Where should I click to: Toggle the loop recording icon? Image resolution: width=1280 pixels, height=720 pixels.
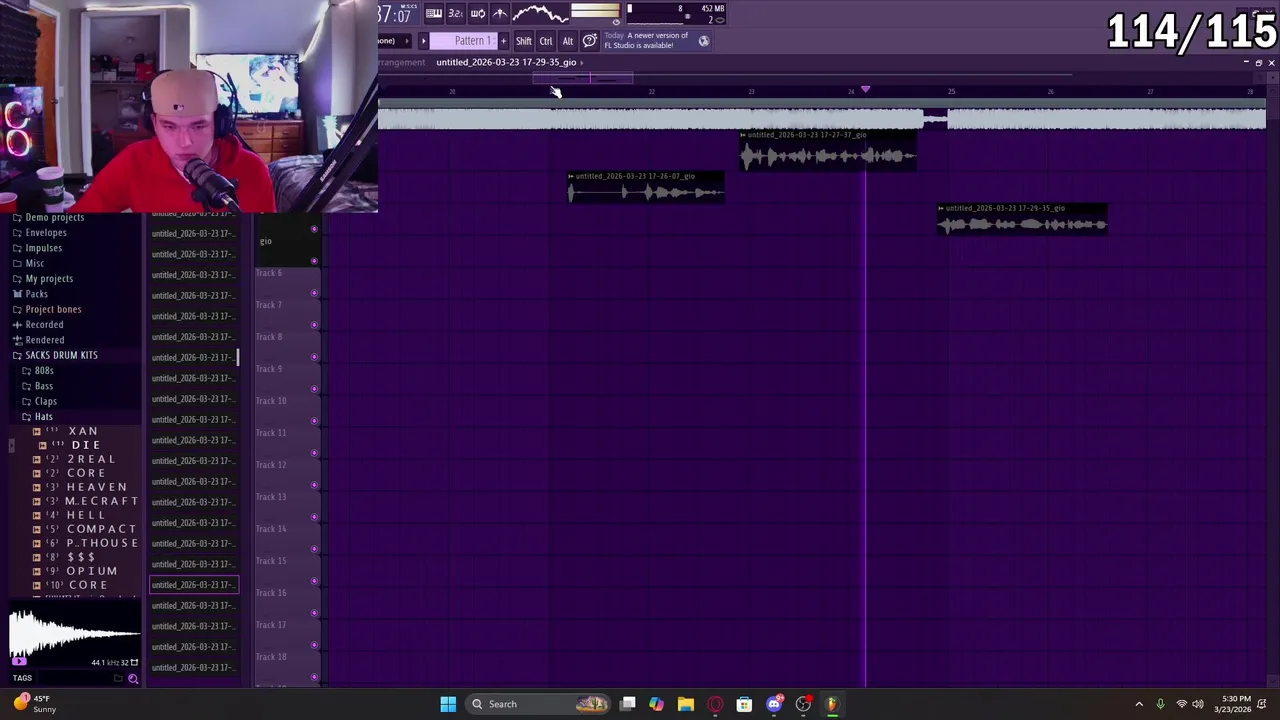(x=478, y=13)
